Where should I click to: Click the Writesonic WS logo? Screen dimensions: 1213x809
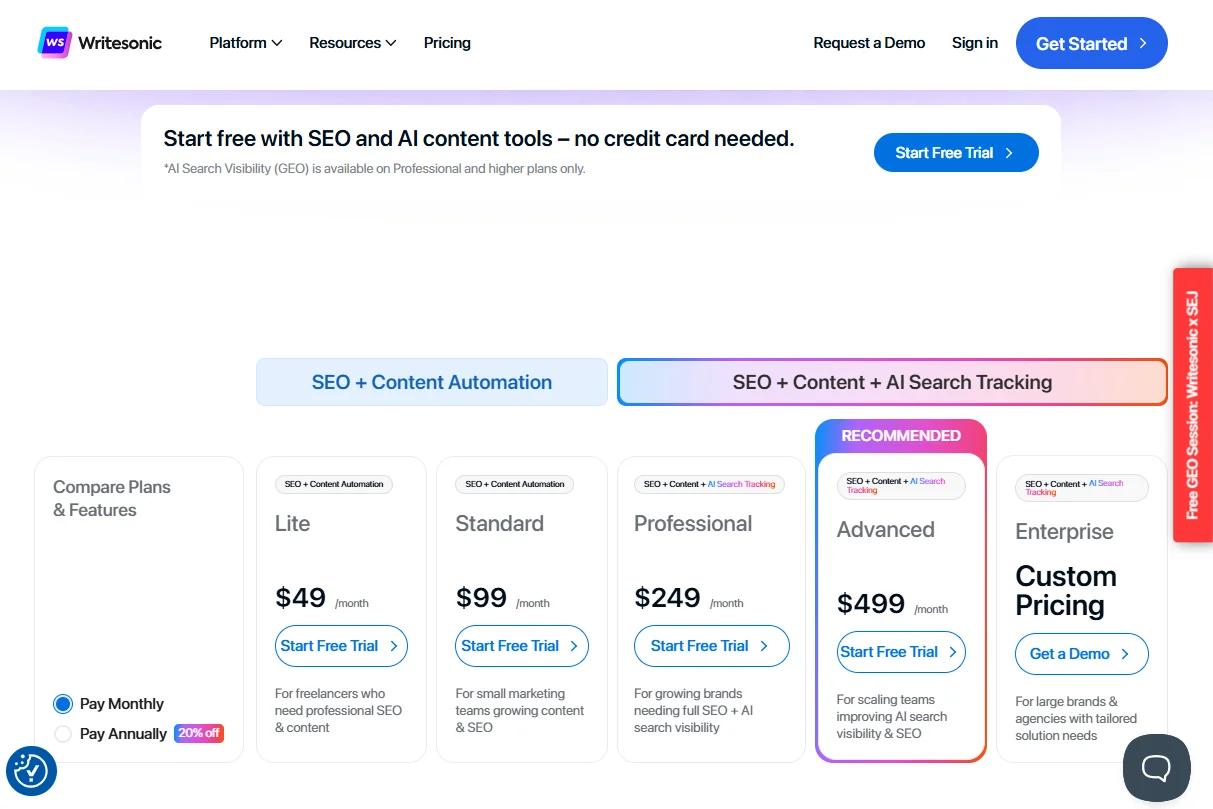(55, 42)
